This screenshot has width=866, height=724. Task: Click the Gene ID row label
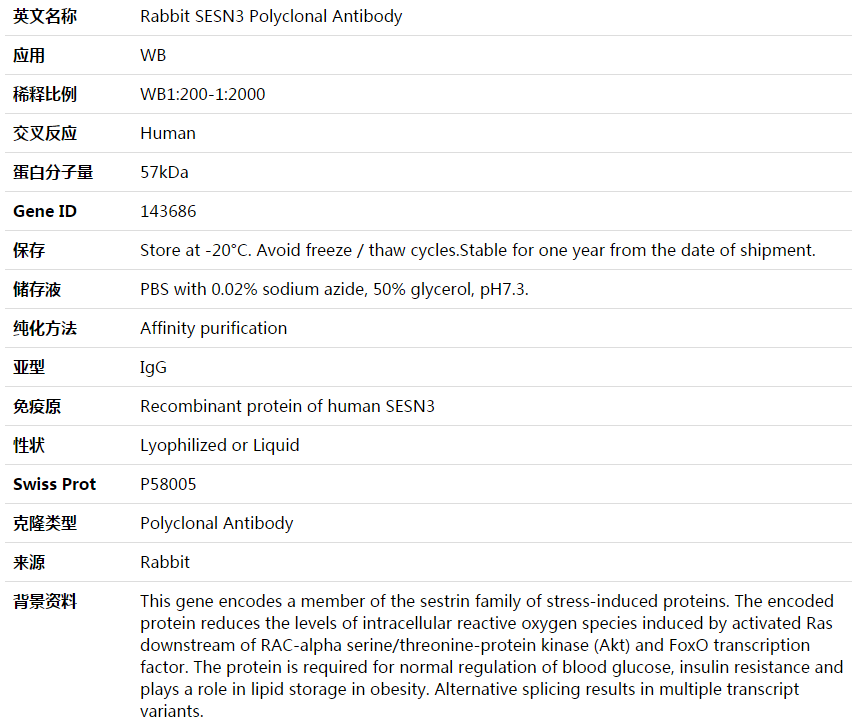tap(45, 212)
